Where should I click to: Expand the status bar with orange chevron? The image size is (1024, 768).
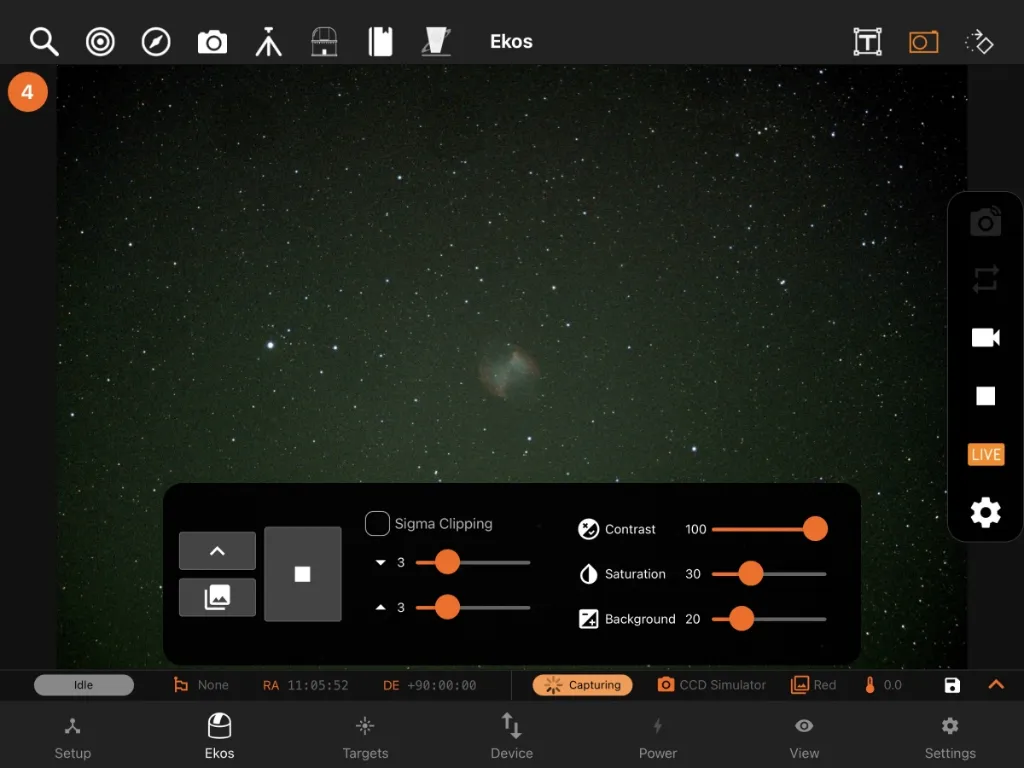996,684
